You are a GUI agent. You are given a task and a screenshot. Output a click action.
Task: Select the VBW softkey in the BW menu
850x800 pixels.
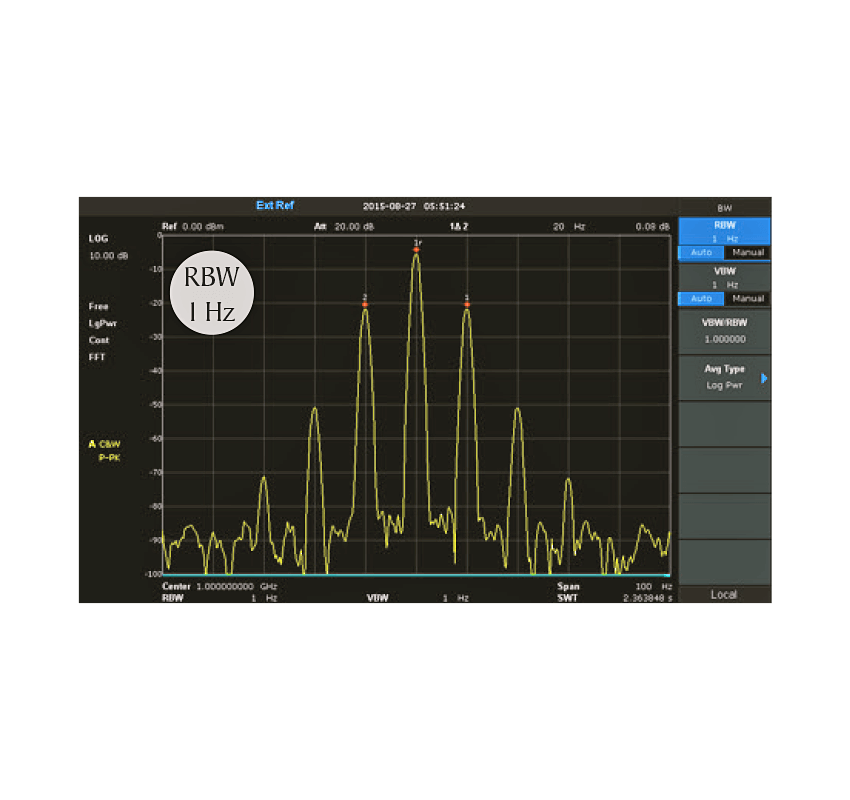724,278
